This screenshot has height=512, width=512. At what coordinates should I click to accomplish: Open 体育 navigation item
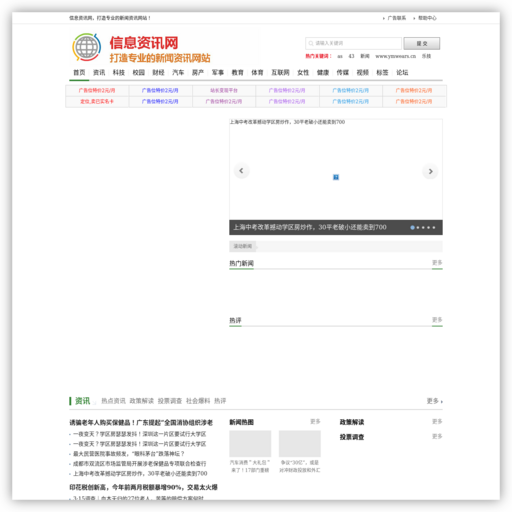[257, 72]
